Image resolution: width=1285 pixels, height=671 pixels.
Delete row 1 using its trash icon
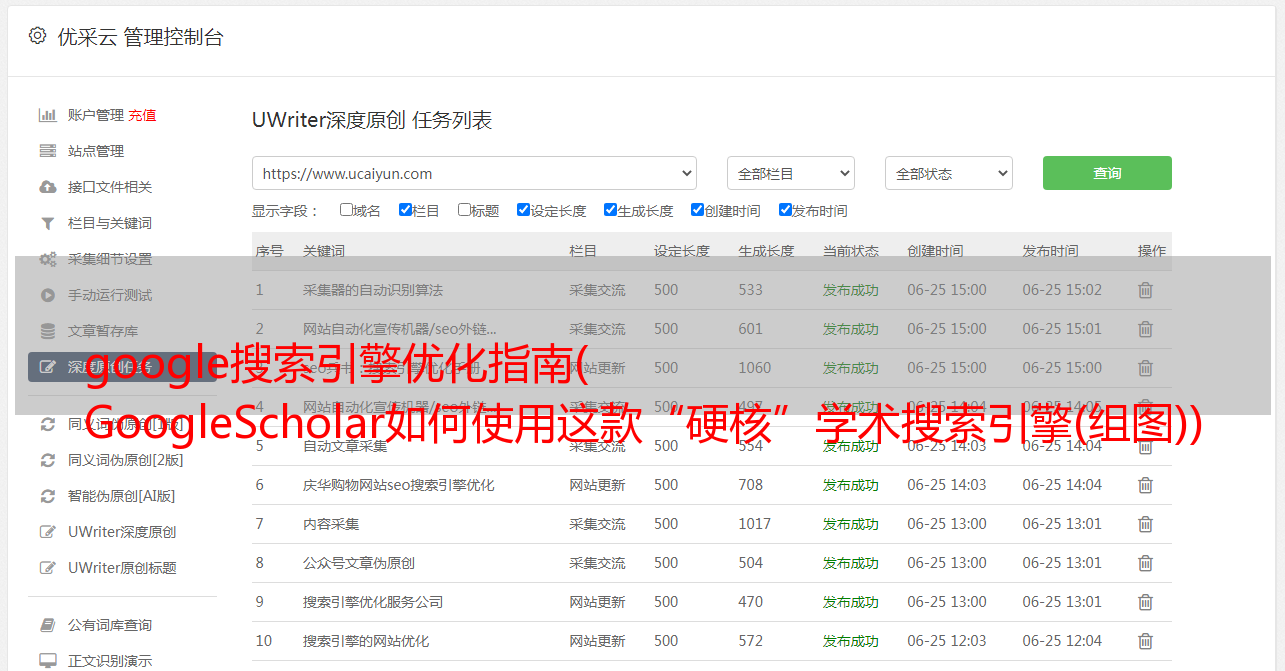[x=1145, y=290]
